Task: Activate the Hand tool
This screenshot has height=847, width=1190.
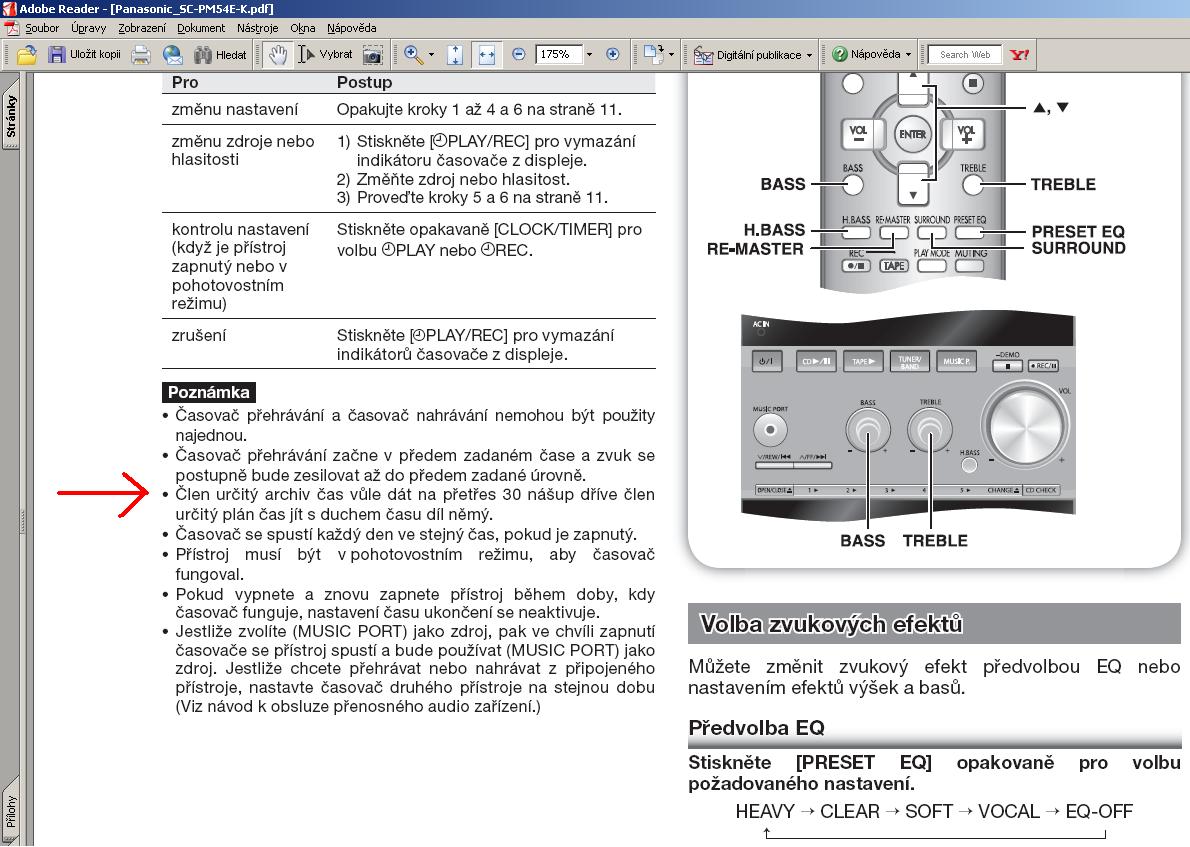Action: [278, 55]
